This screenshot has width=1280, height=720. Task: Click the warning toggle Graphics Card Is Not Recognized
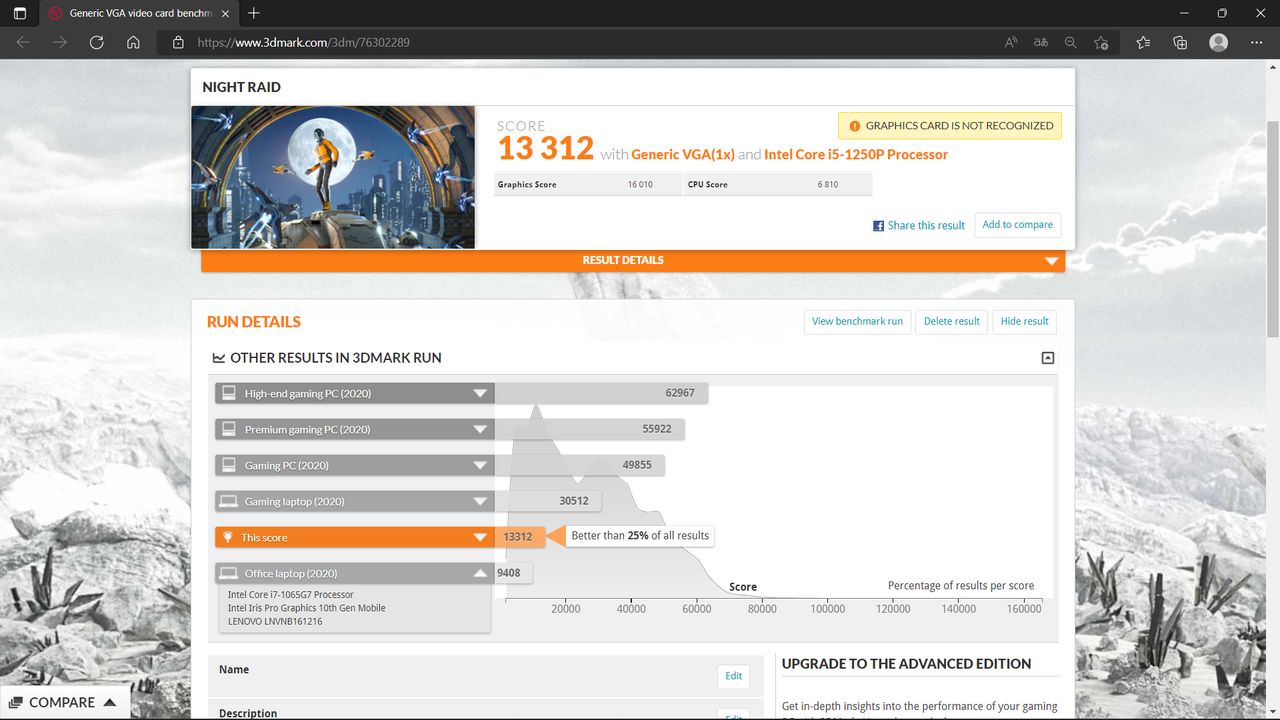pyautogui.click(x=949, y=125)
